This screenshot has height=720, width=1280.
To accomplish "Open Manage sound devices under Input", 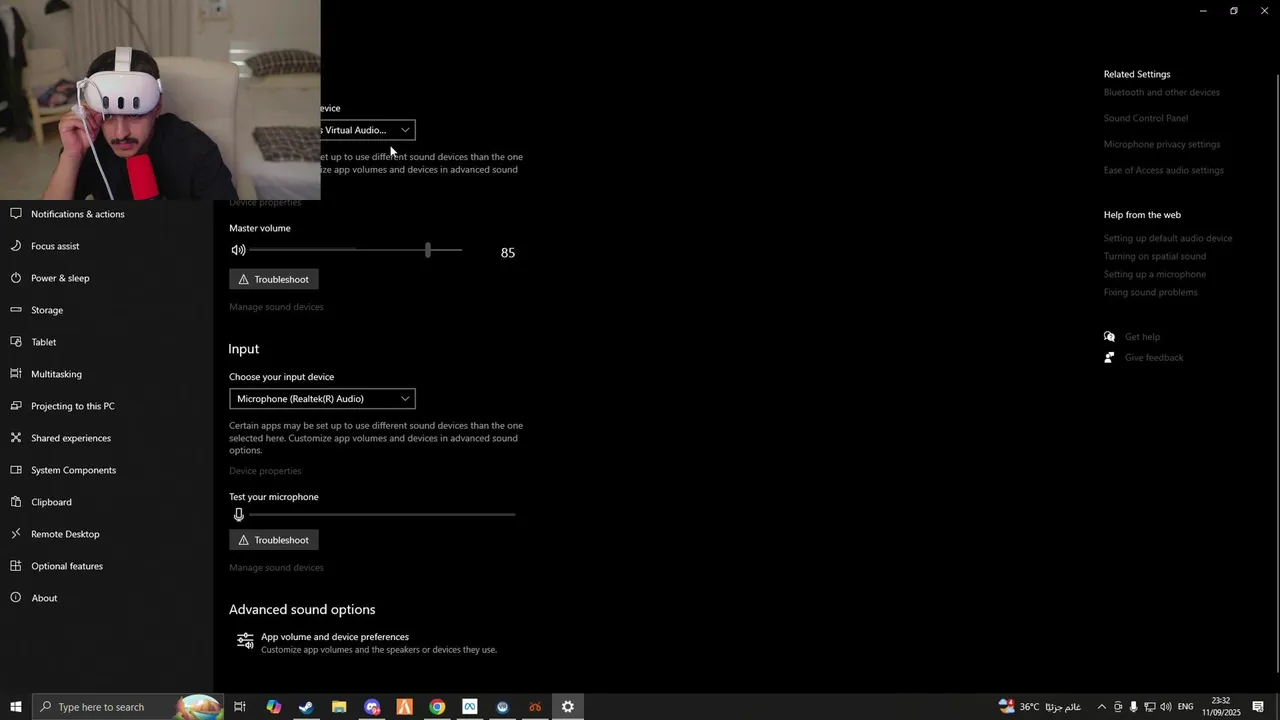I will (x=276, y=568).
